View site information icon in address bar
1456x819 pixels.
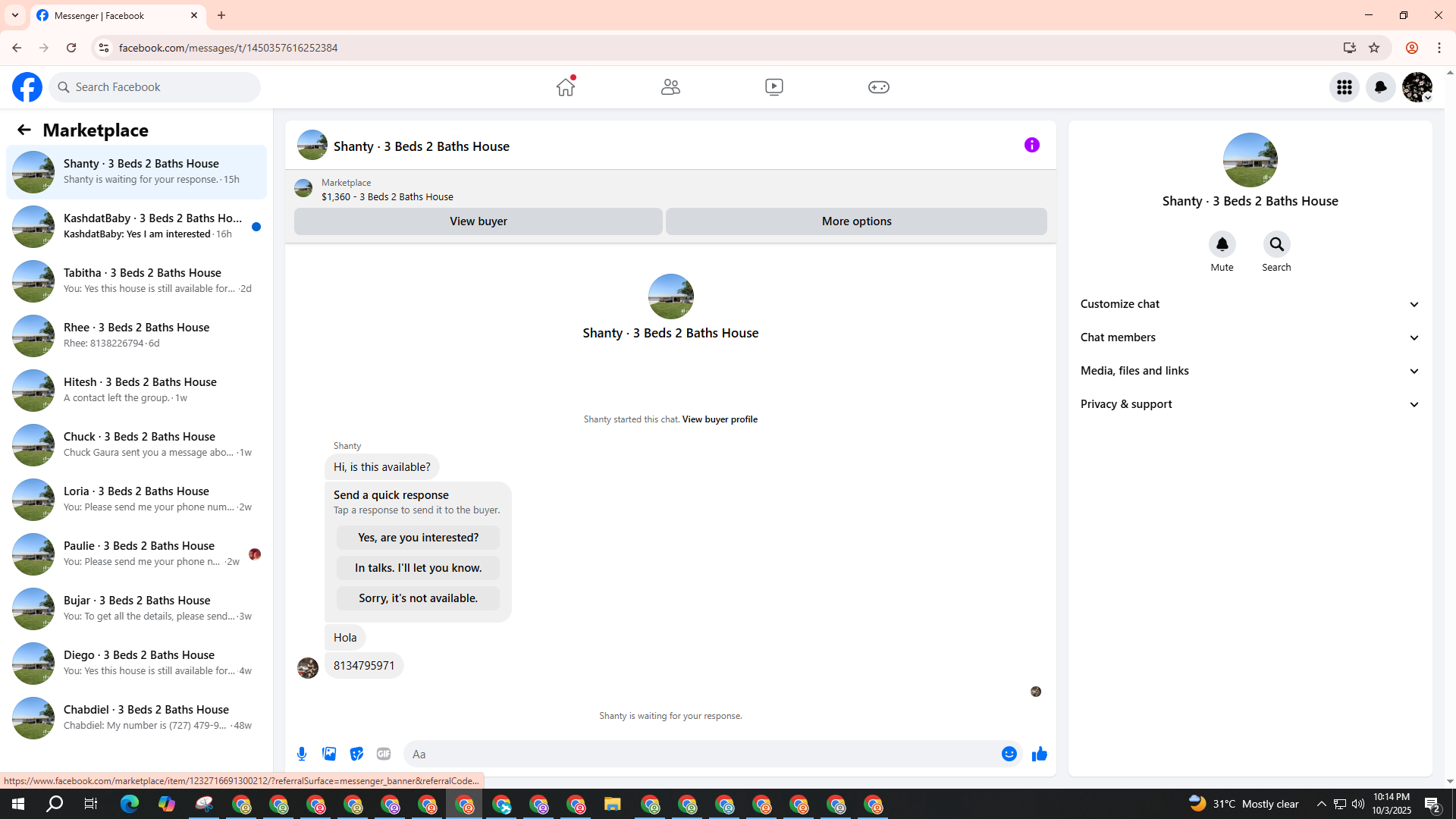pyautogui.click(x=104, y=48)
